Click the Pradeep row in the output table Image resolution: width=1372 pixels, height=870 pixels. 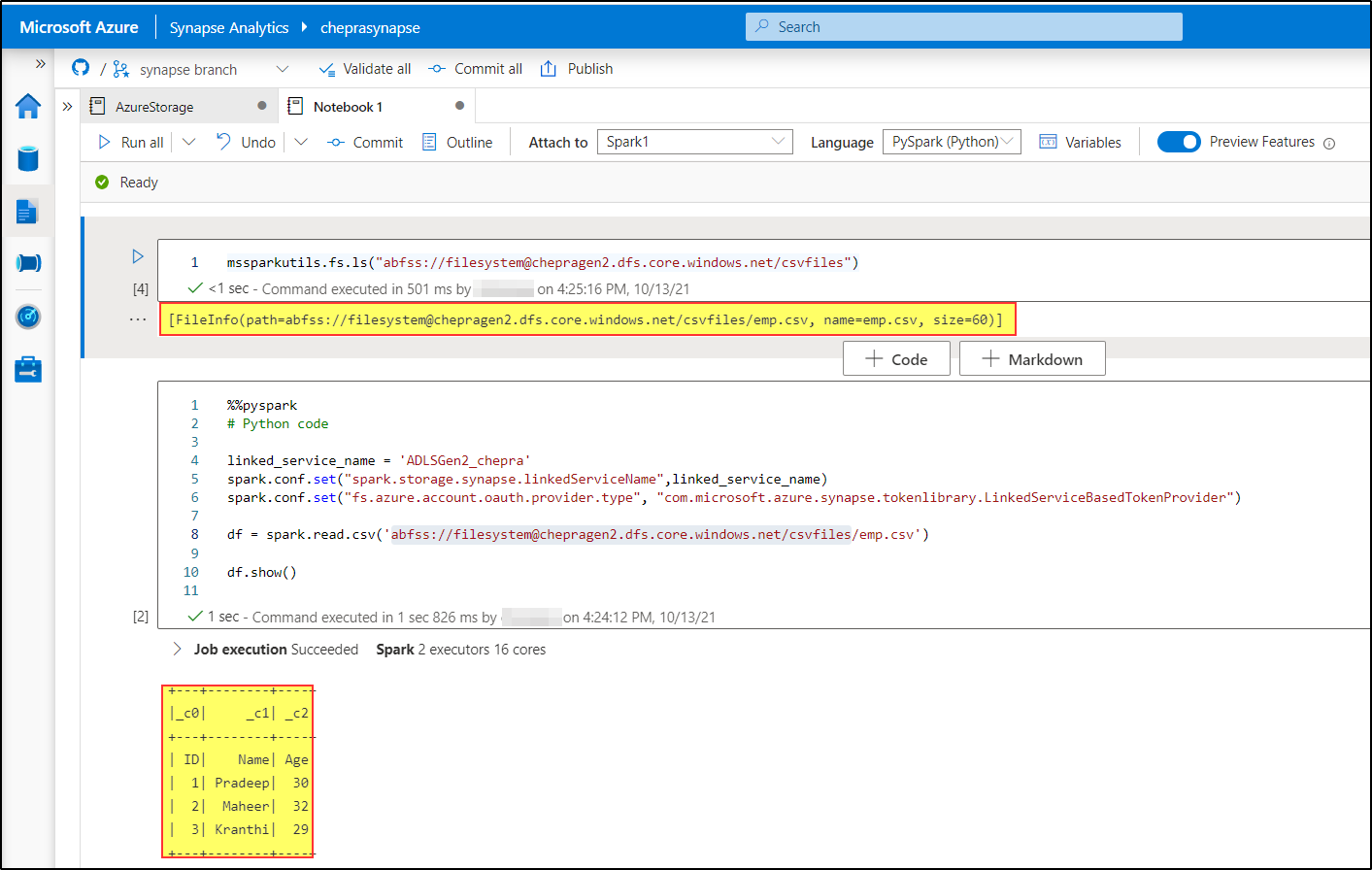(239, 783)
